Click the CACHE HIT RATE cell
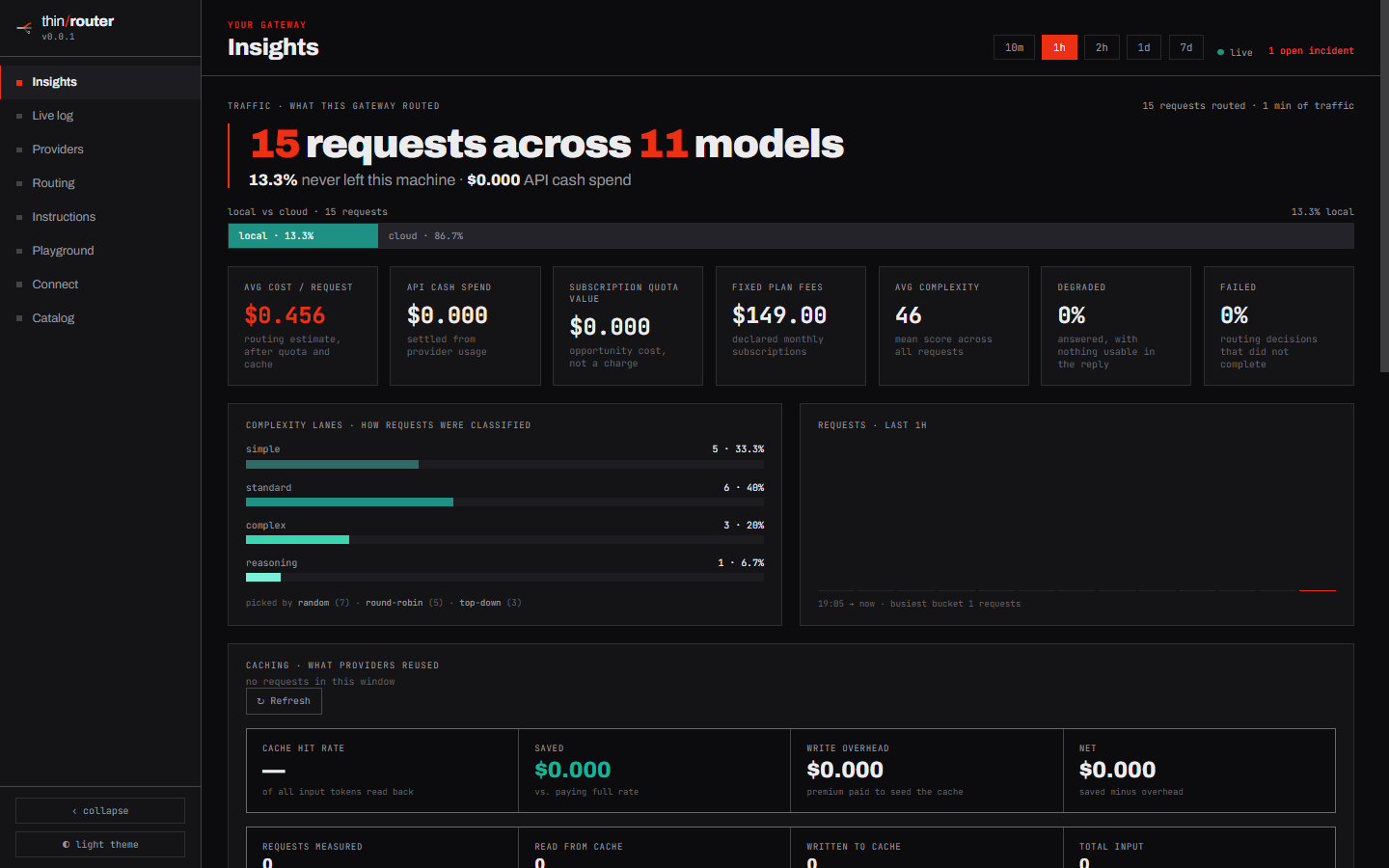 coord(382,771)
